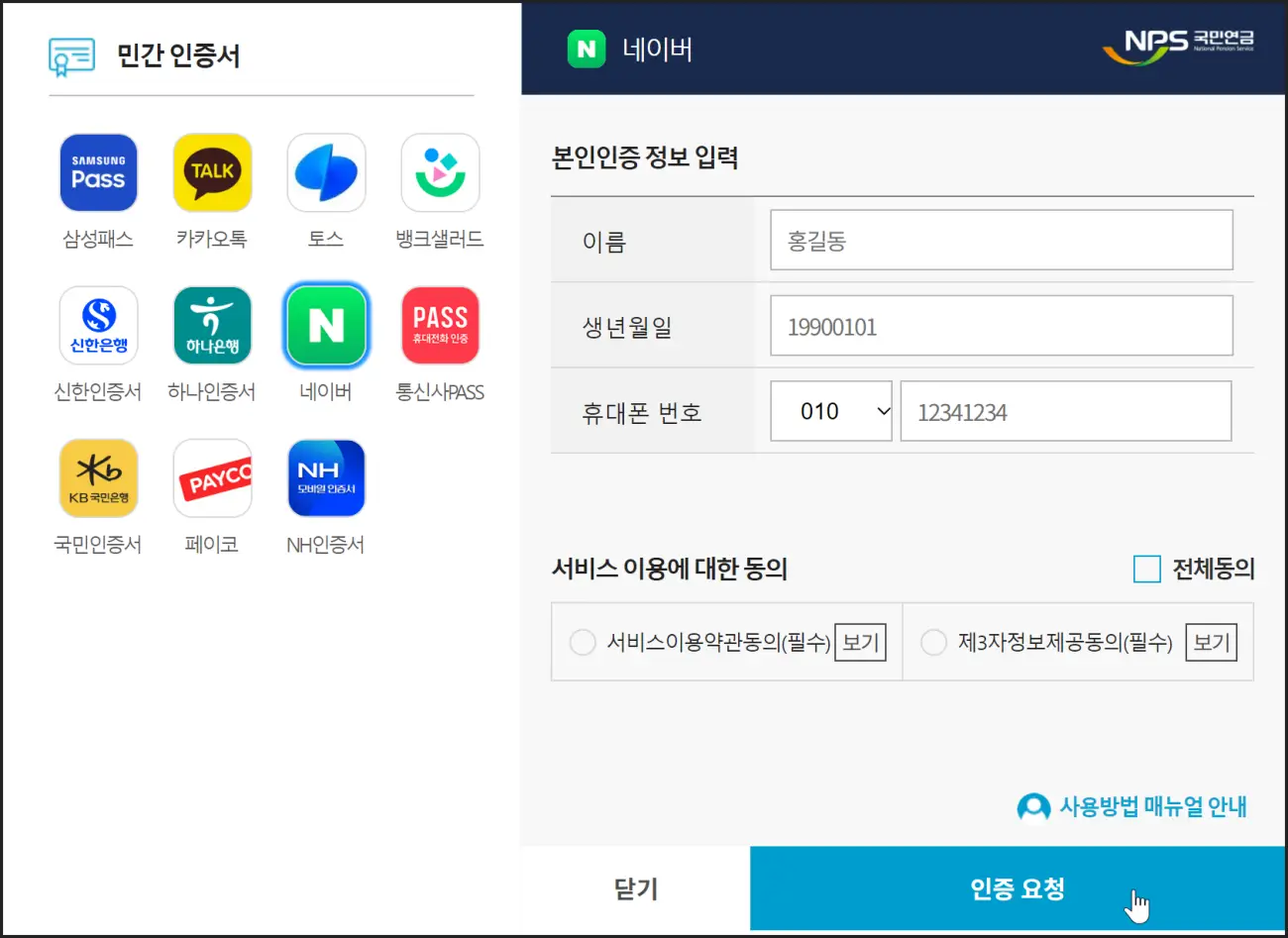Select the NH mobile certificate icon
This screenshot has width=1288, height=938.
click(x=326, y=478)
